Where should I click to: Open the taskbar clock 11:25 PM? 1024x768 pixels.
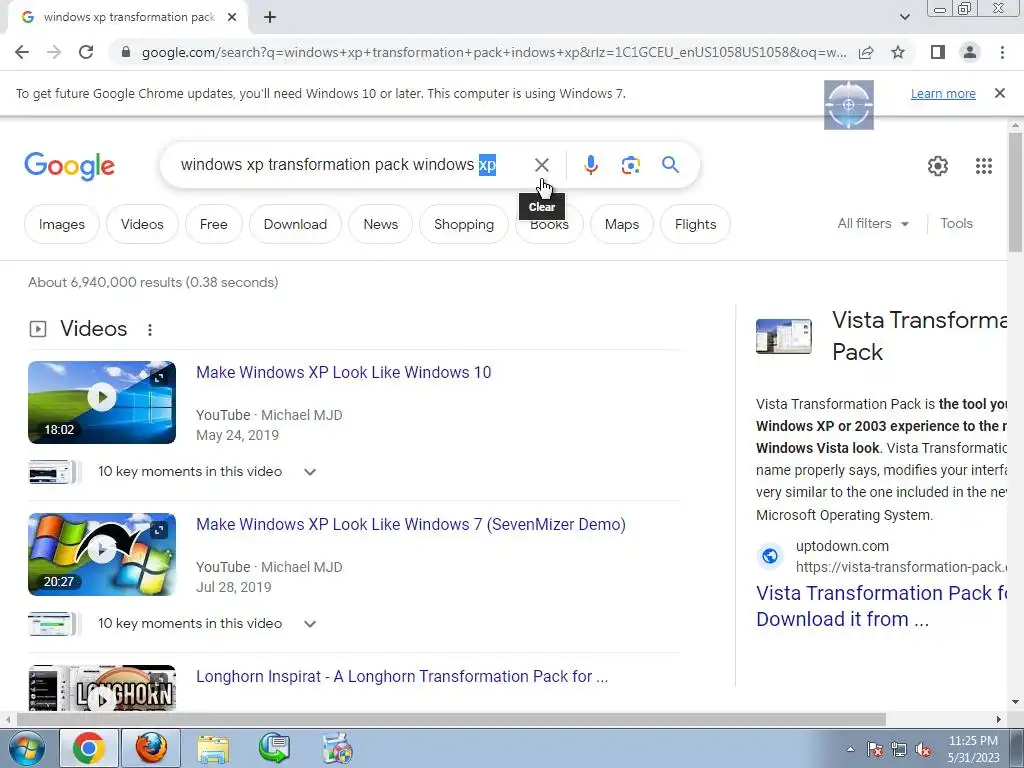[973, 749]
